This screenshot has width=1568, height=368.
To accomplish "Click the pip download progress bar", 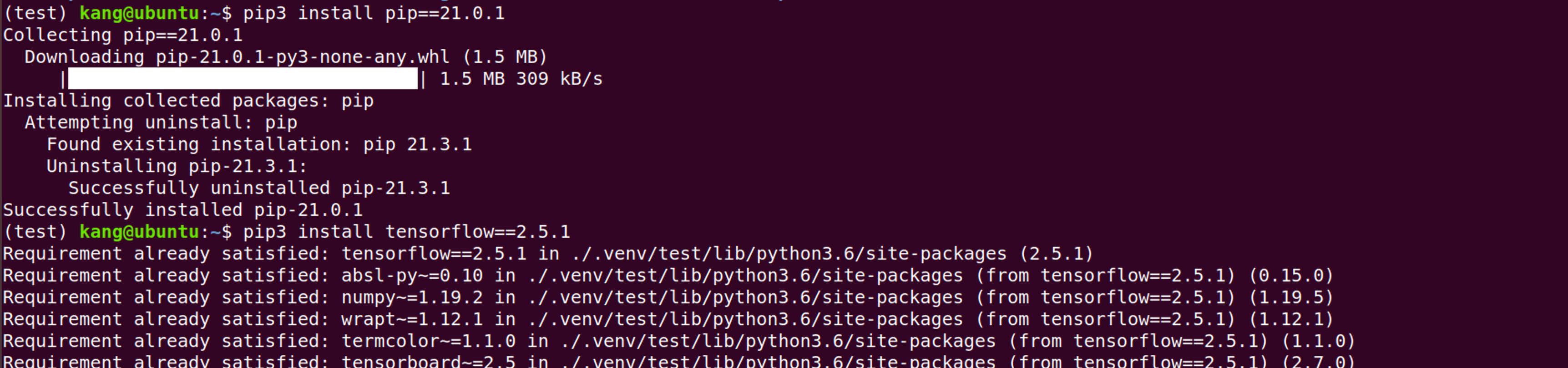I will tap(242, 79).
